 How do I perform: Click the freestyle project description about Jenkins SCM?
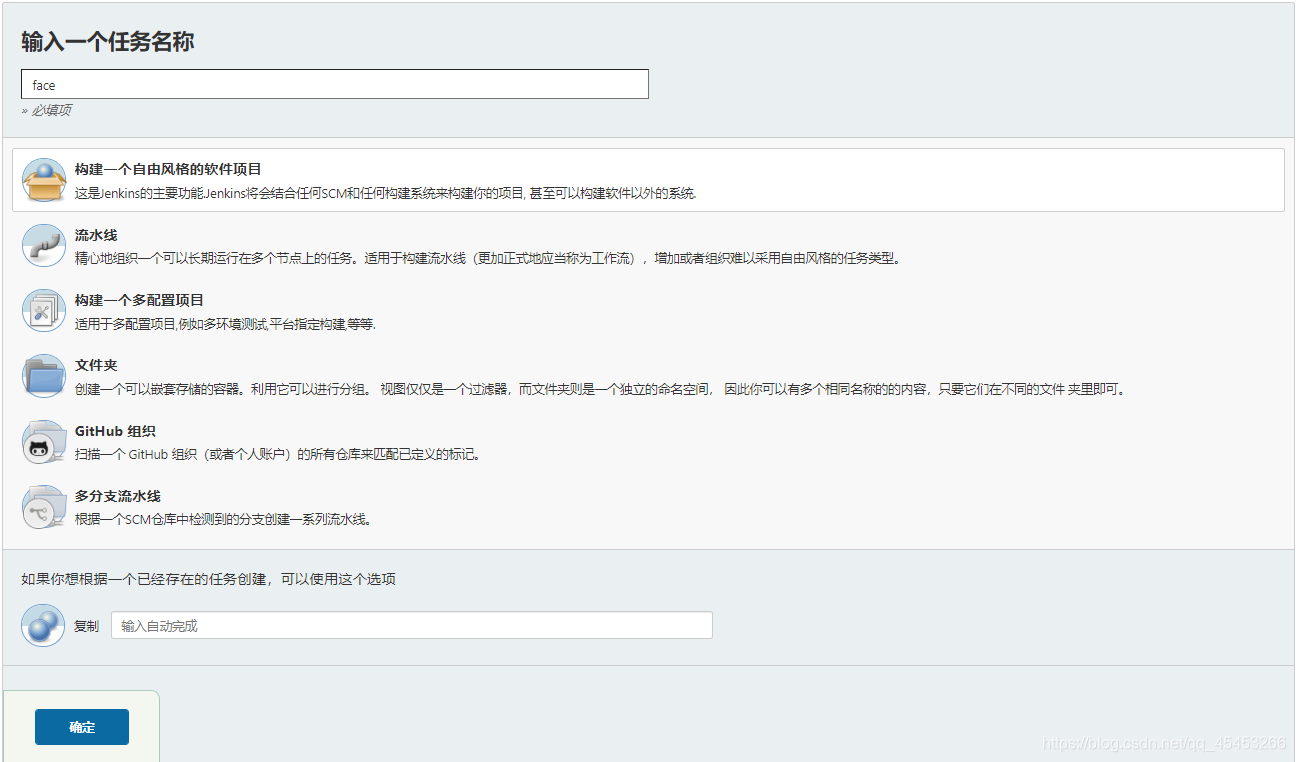[385, 193]
